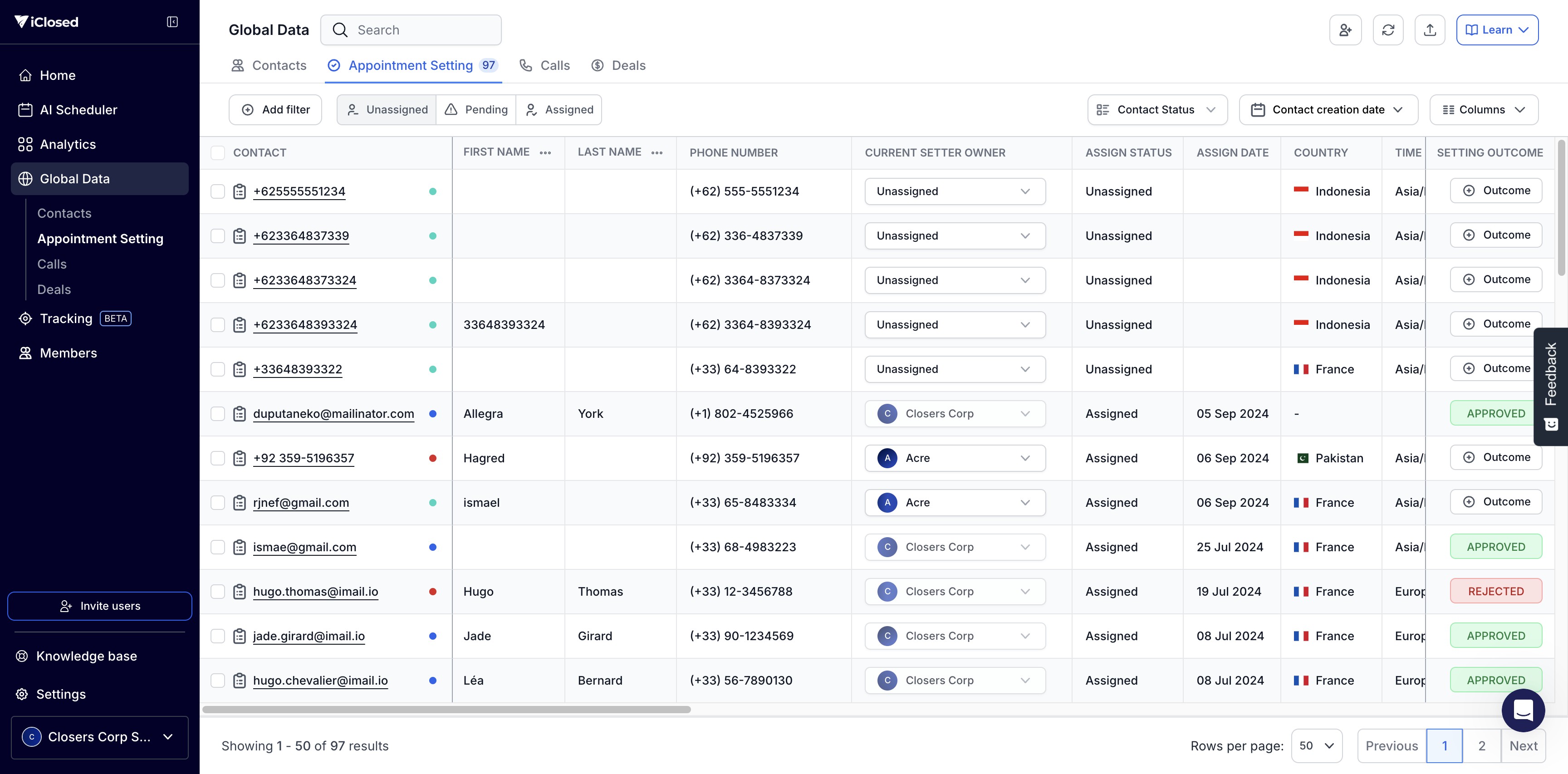The width and height of the screenshot is (1568, 774).
Task: Click note icon beside rjnef@gmail.com
Action: 240,503
